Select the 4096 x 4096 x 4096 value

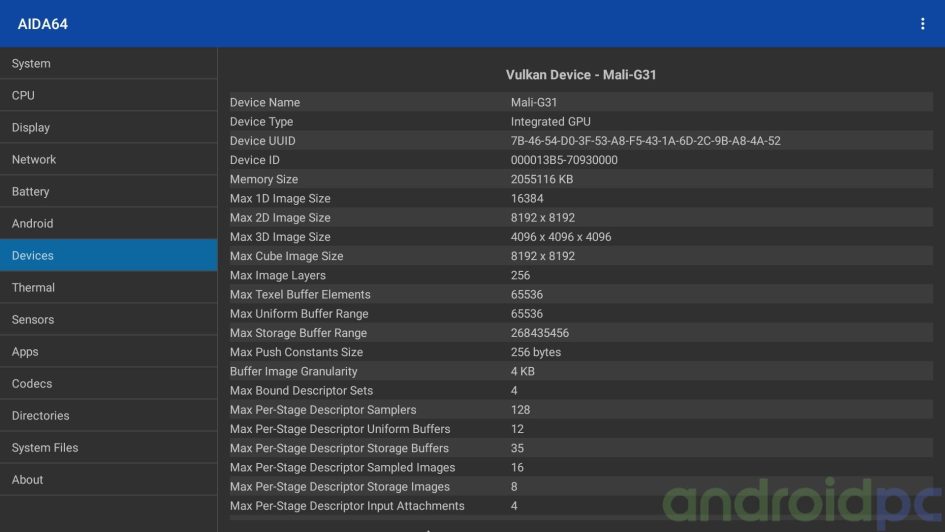(561, 237)
